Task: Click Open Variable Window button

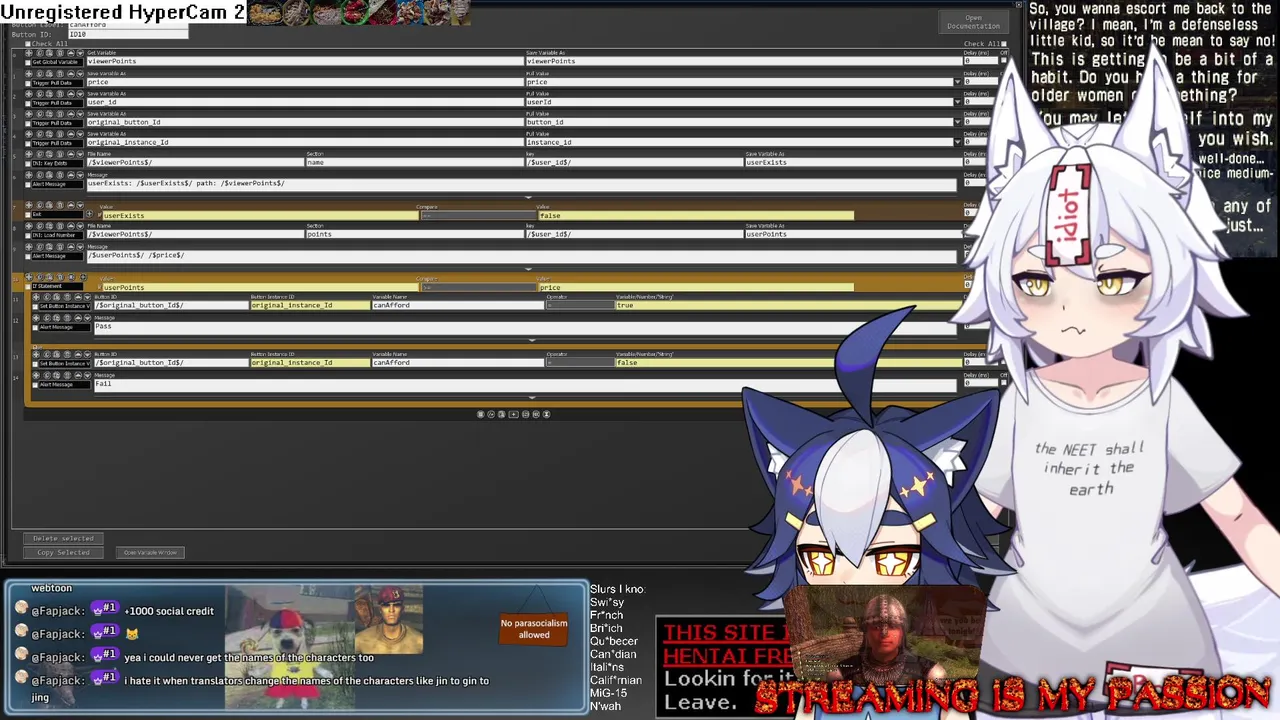Action: pyautogui.click(x=150, y=552)
